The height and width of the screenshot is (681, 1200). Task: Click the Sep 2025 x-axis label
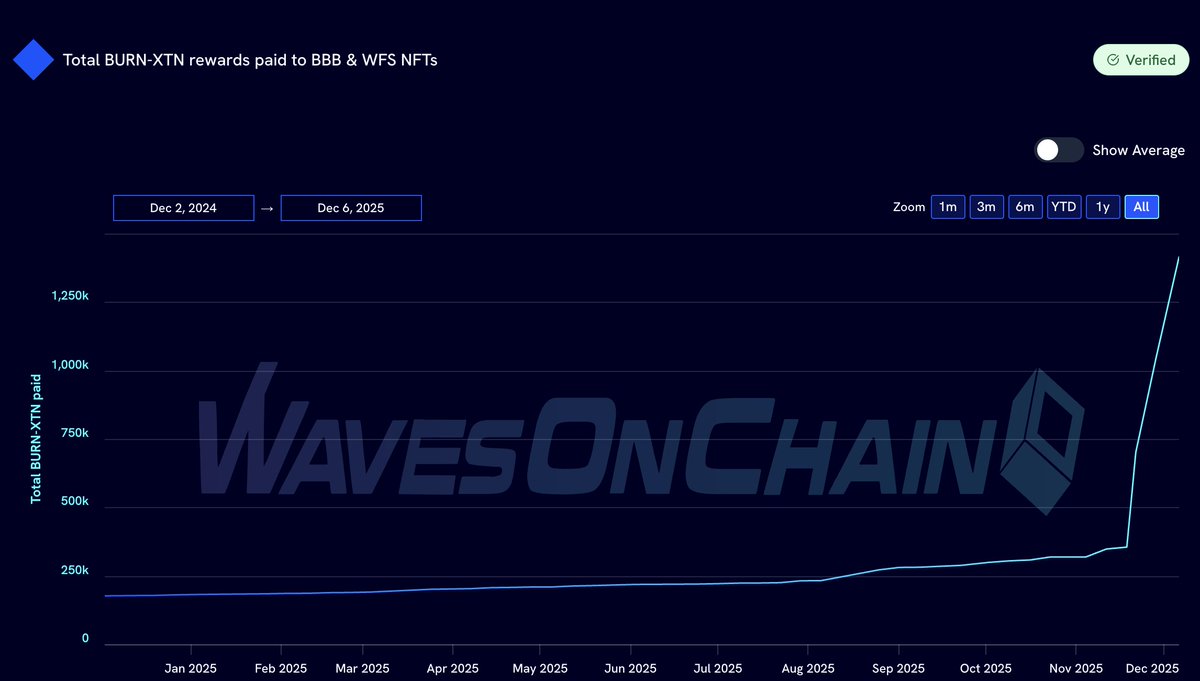click(897, 668)
